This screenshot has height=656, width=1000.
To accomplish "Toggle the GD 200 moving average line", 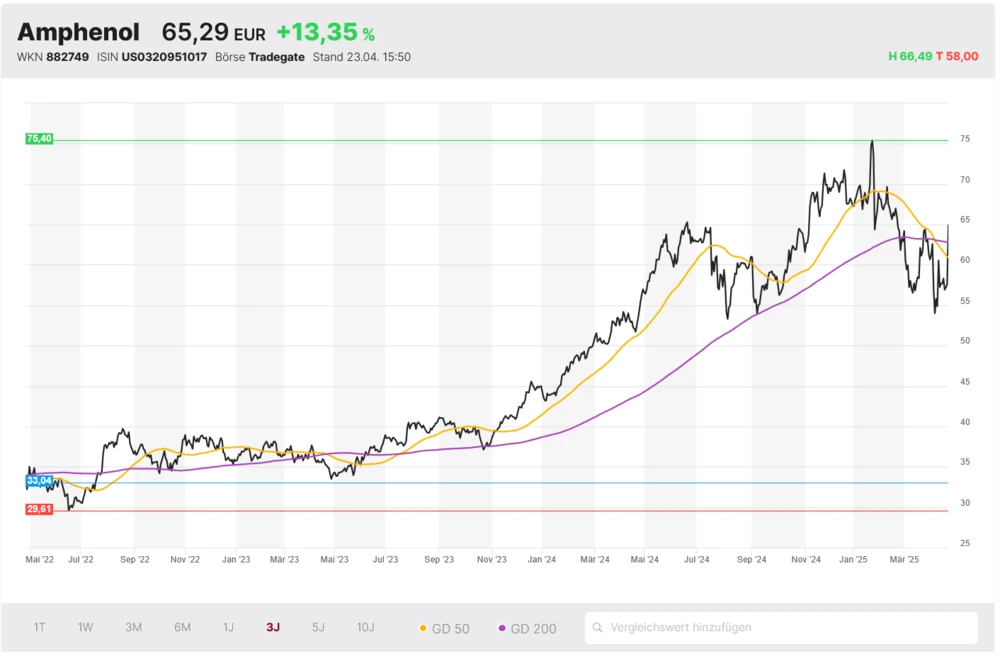I will click(527, 628).
